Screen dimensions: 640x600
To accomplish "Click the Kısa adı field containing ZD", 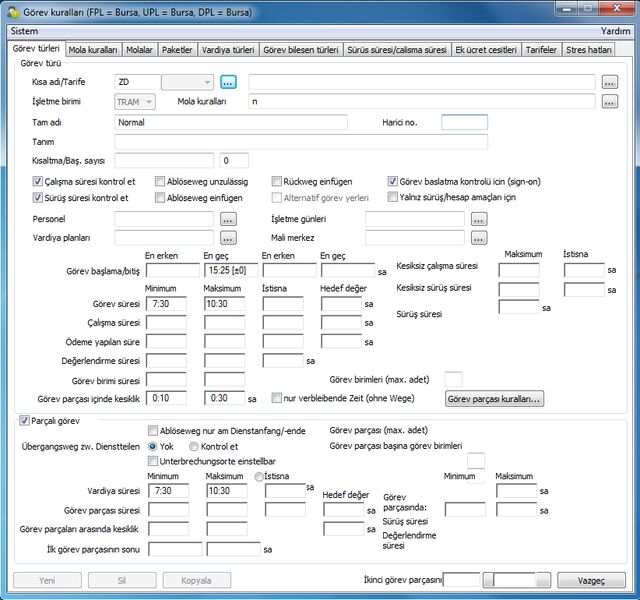I will 137,82.
